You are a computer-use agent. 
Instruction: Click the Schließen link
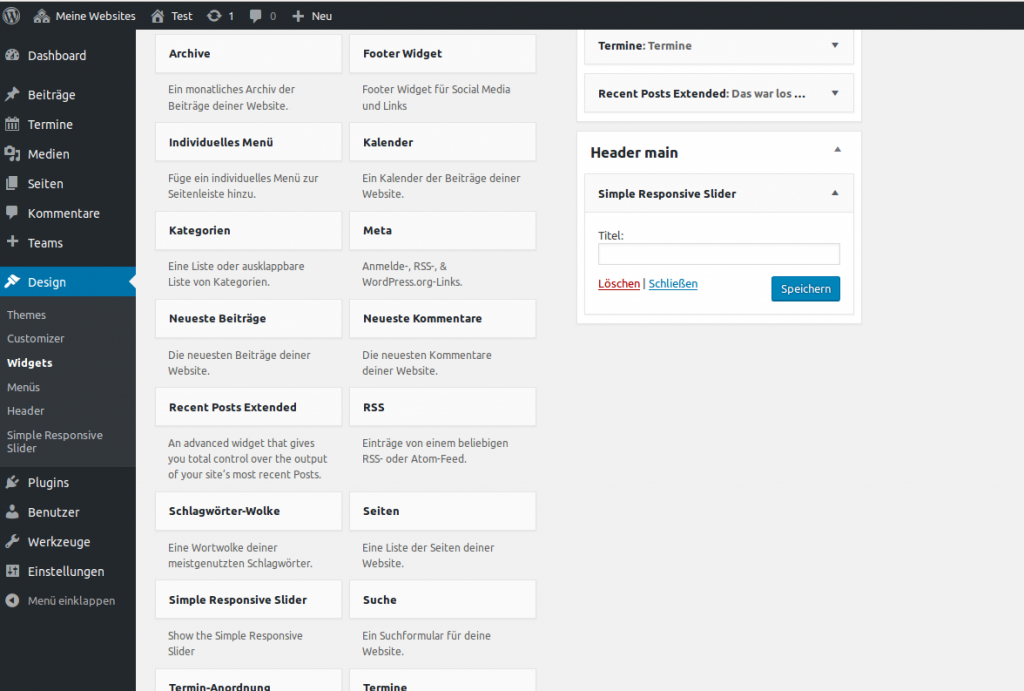pyautogui.click(x=673, y=283)
